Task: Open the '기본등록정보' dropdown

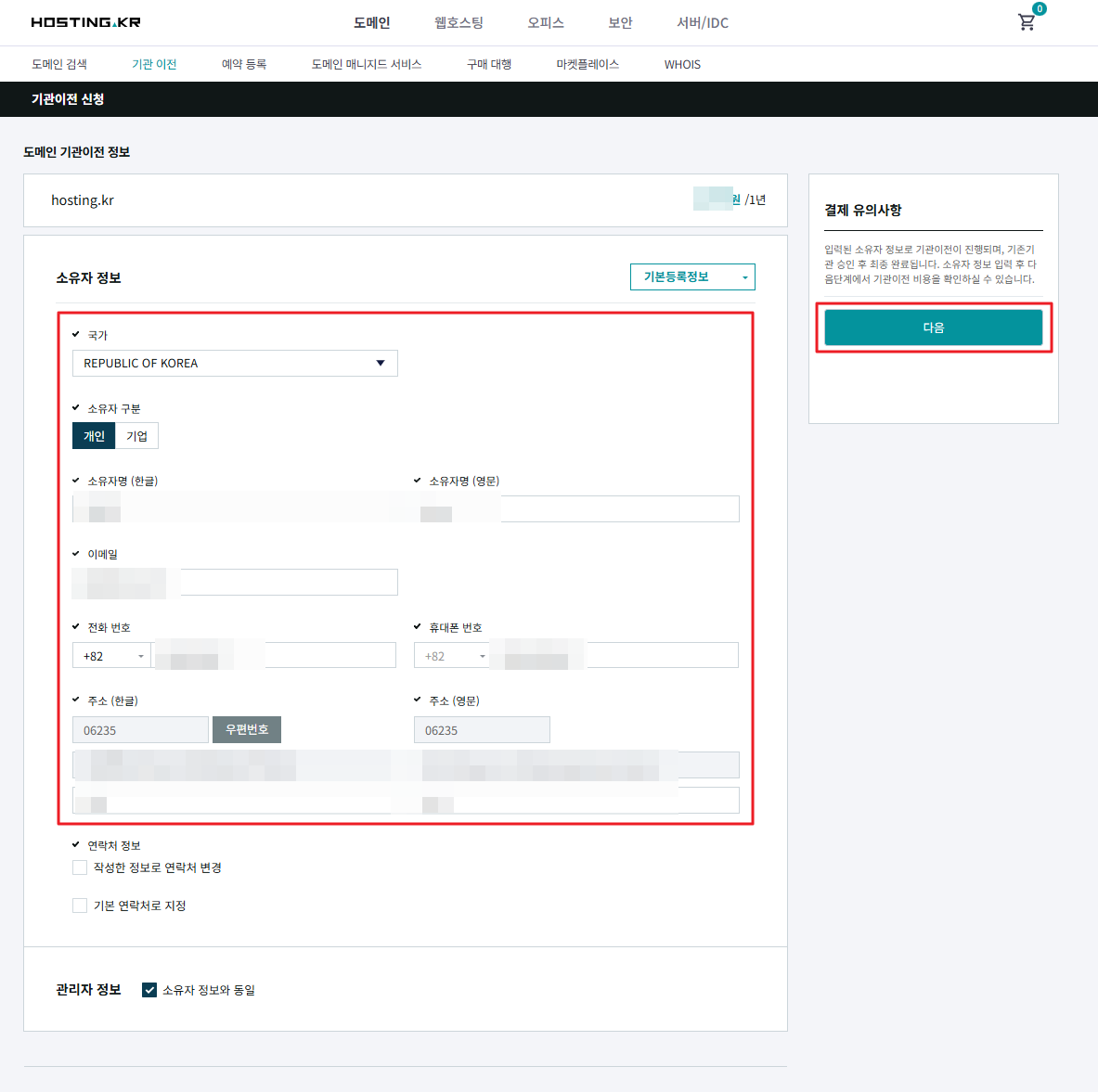Action: click(692, 277)
